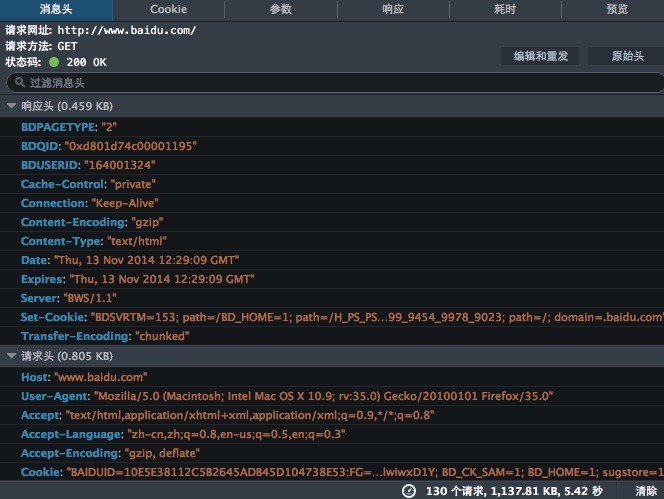This screenshot has height=499, width=664.
Task: Click the green 200 OK status dot
Action: pos(54,62)
